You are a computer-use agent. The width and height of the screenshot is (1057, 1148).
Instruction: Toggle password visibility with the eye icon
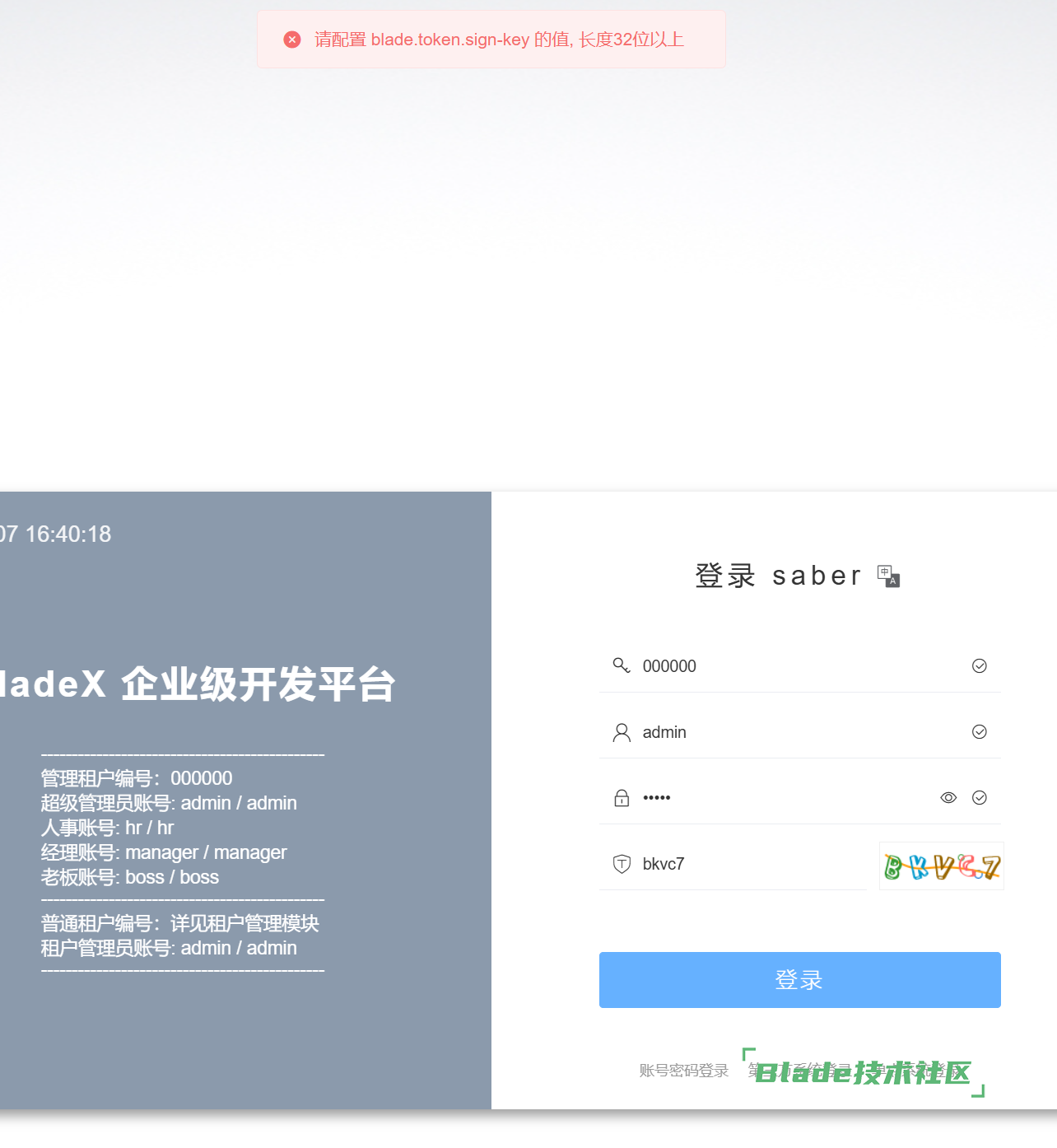(948, 798)
